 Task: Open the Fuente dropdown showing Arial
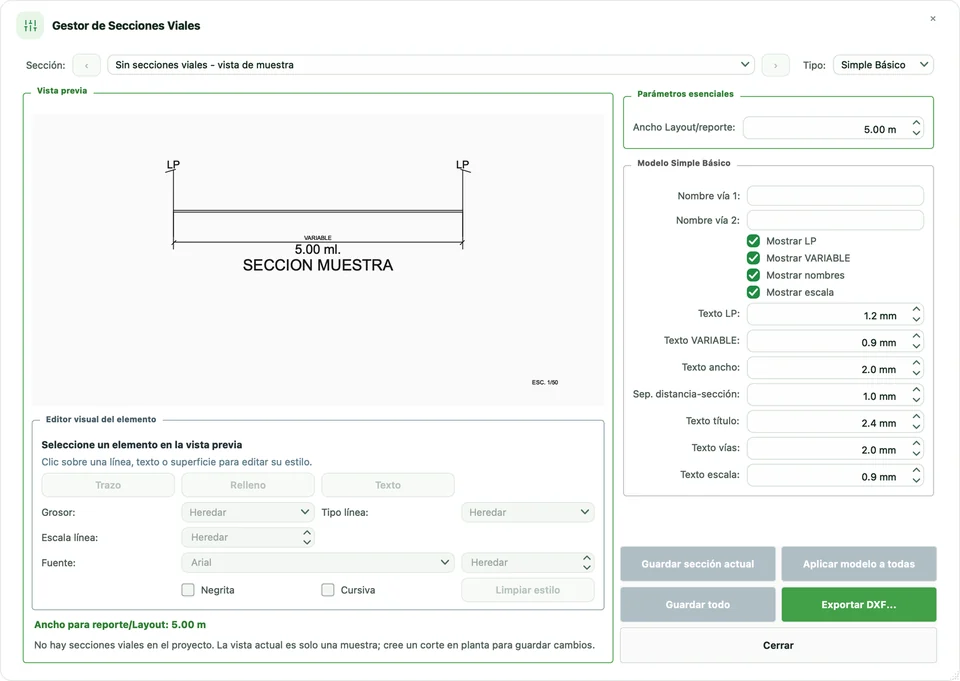tap(318, 562)
